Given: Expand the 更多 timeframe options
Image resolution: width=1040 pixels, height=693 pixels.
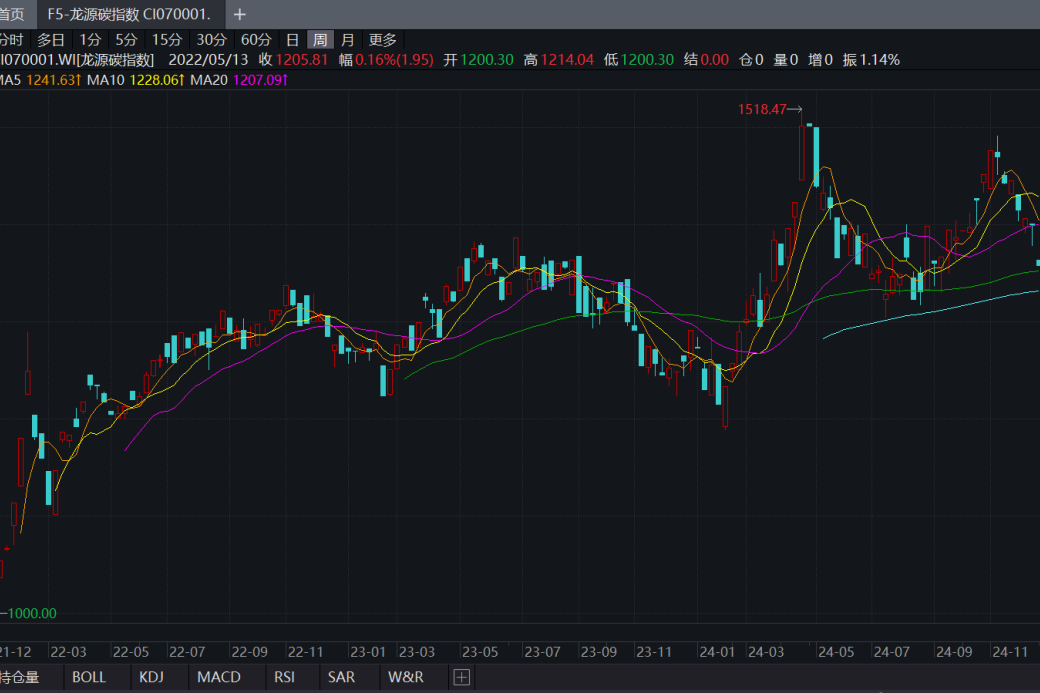Looking at the screenshot, I should pos(383,40).
